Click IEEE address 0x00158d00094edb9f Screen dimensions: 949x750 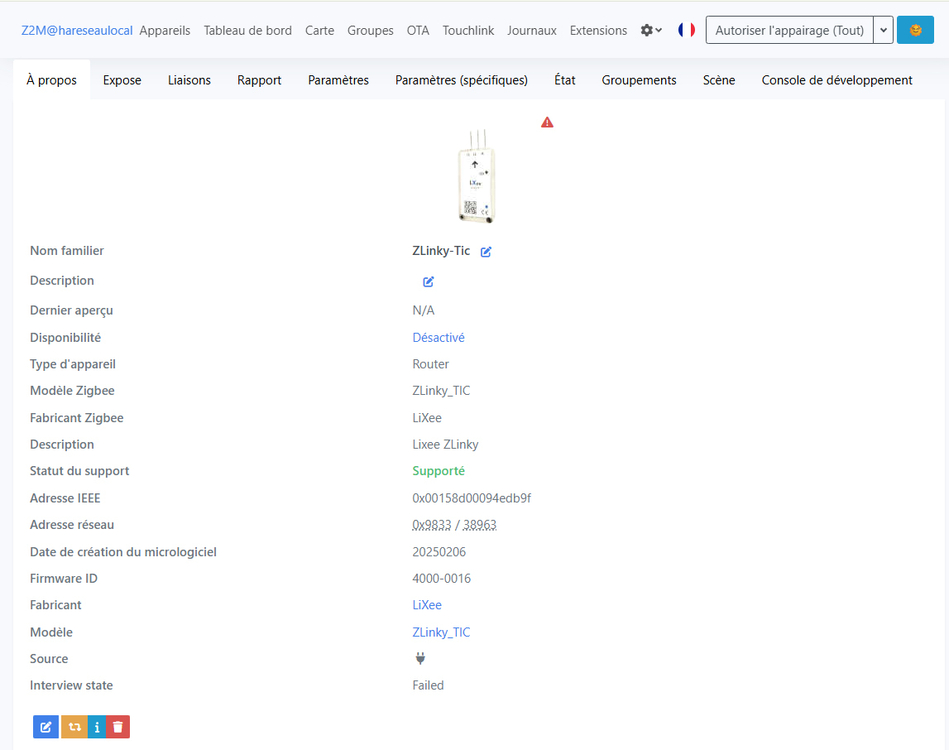pyautogui.click(x=471, y=498)
